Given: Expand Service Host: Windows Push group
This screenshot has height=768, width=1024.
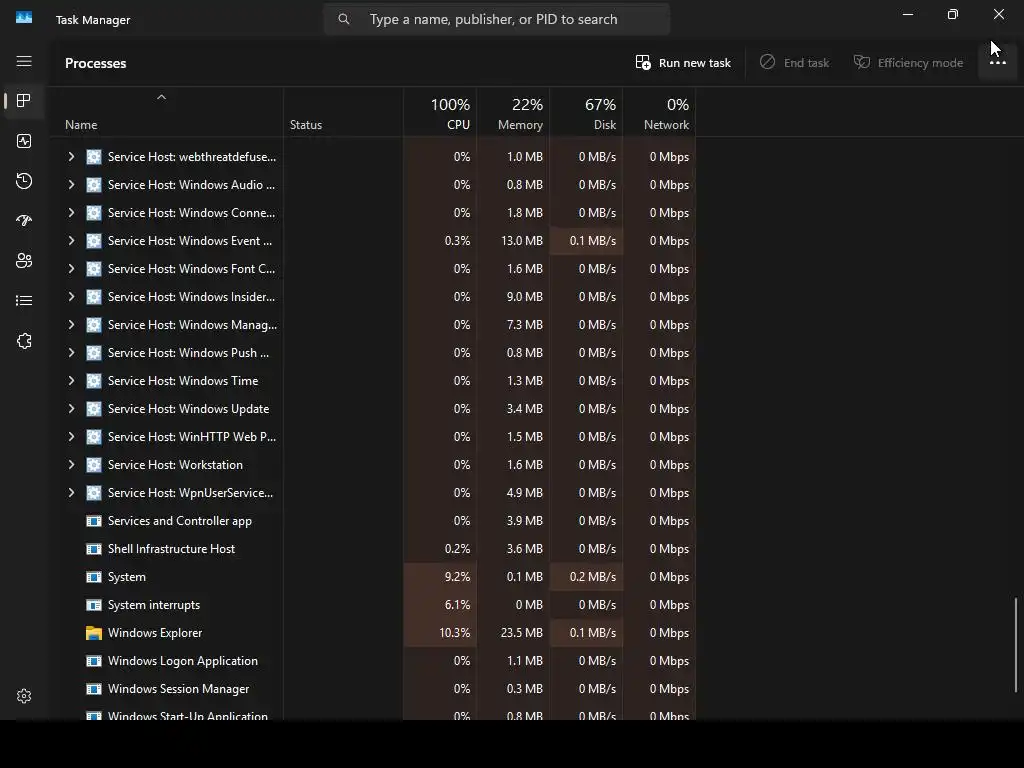Looking at the screenshot, I should click(71, 353).
